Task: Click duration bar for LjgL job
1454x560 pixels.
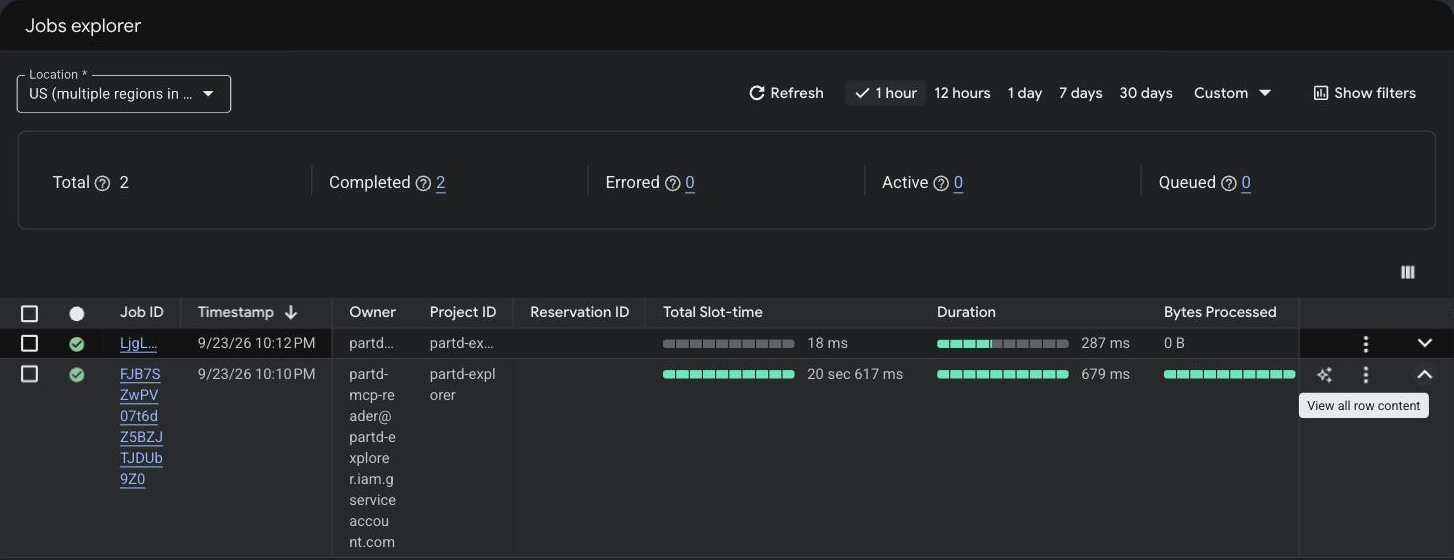Action: click(x=1003, y=344)
